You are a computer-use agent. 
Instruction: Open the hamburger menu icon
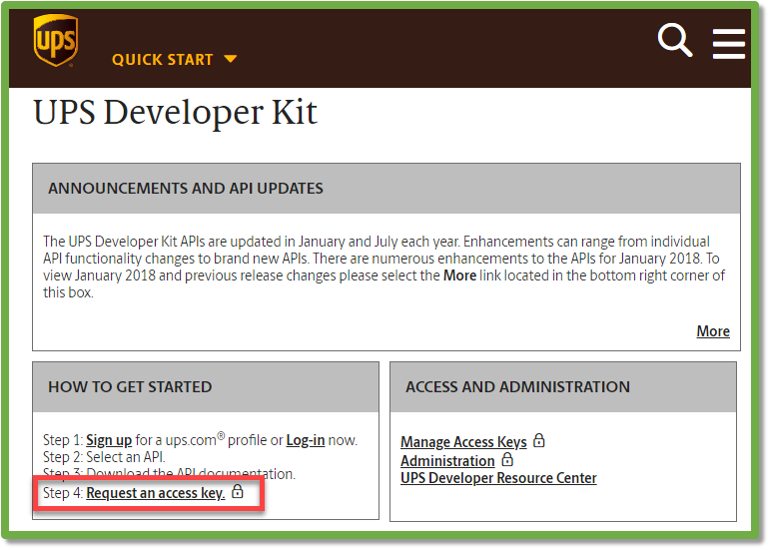pos(729,44)
